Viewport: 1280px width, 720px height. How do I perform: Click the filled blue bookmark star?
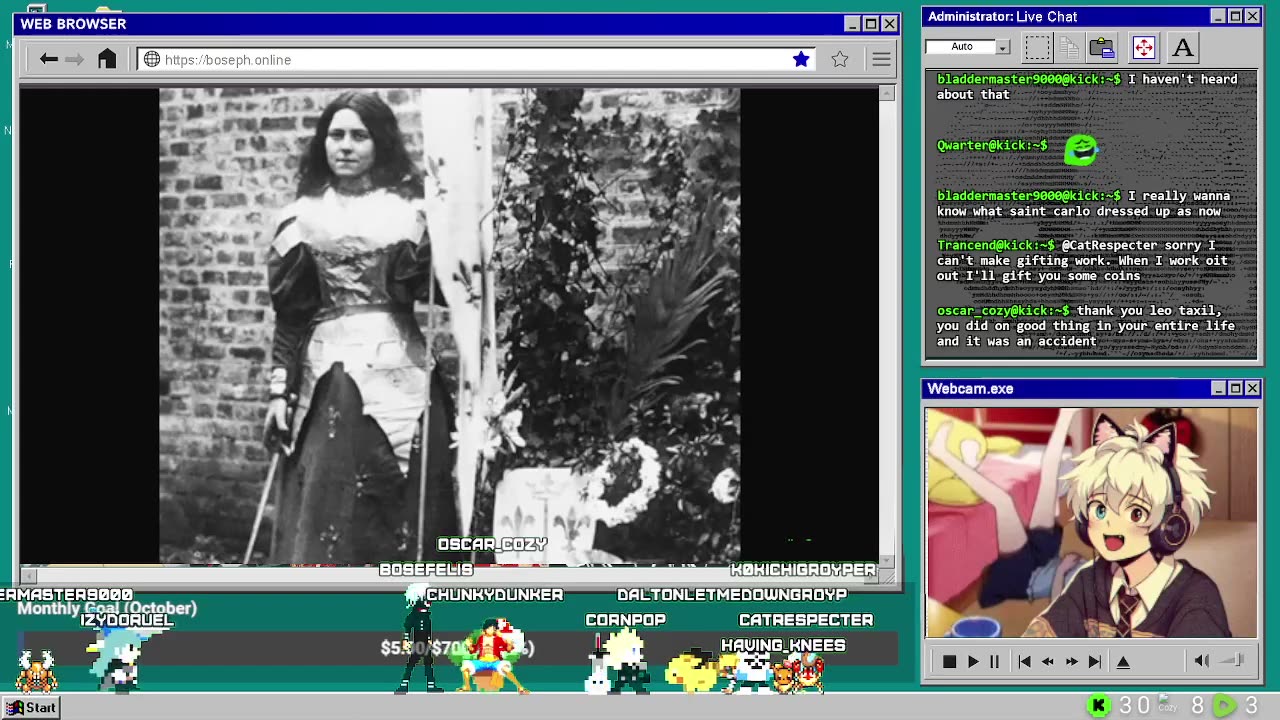801,59
